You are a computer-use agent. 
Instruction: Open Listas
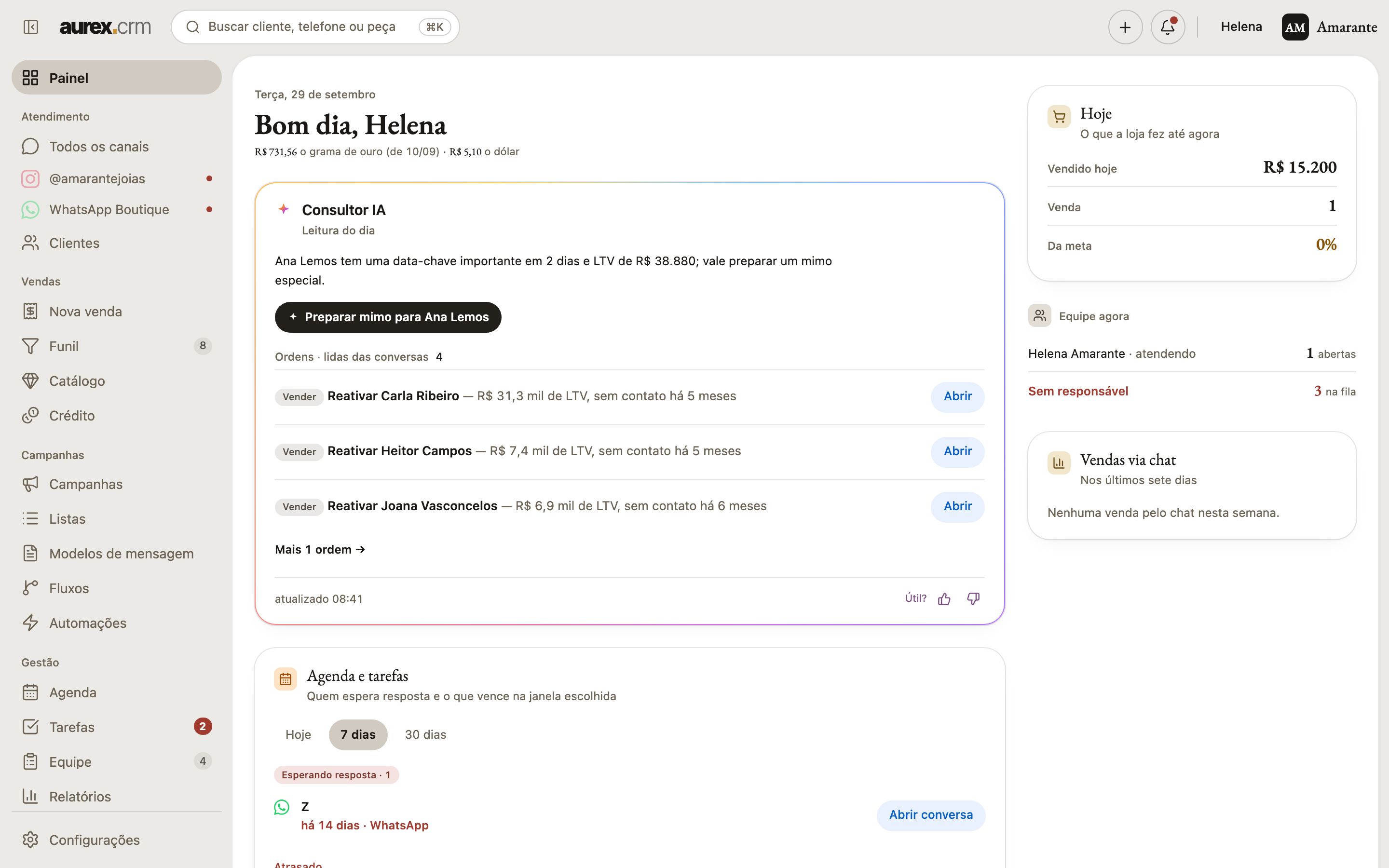click(117, 518)
